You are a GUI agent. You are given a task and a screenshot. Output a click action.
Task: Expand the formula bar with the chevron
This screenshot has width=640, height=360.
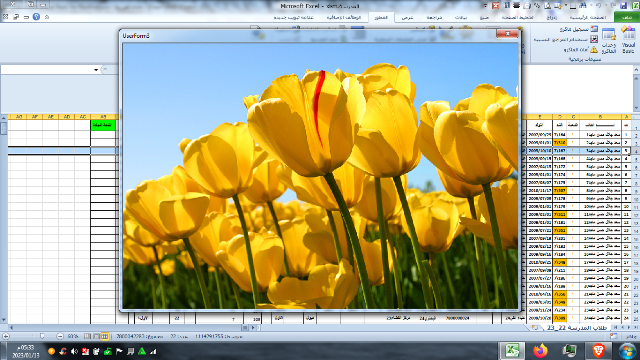click(636, 70)
